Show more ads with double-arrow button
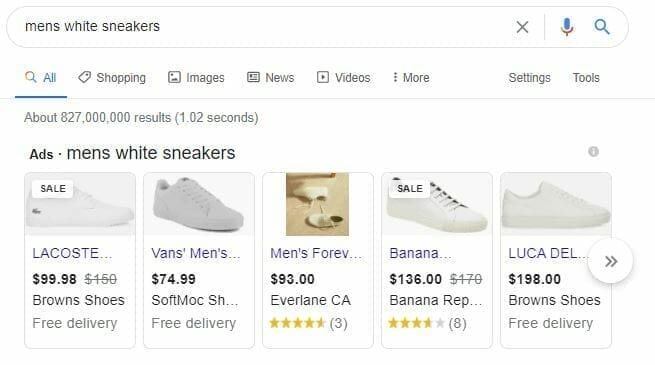 [x=611, y=261]
